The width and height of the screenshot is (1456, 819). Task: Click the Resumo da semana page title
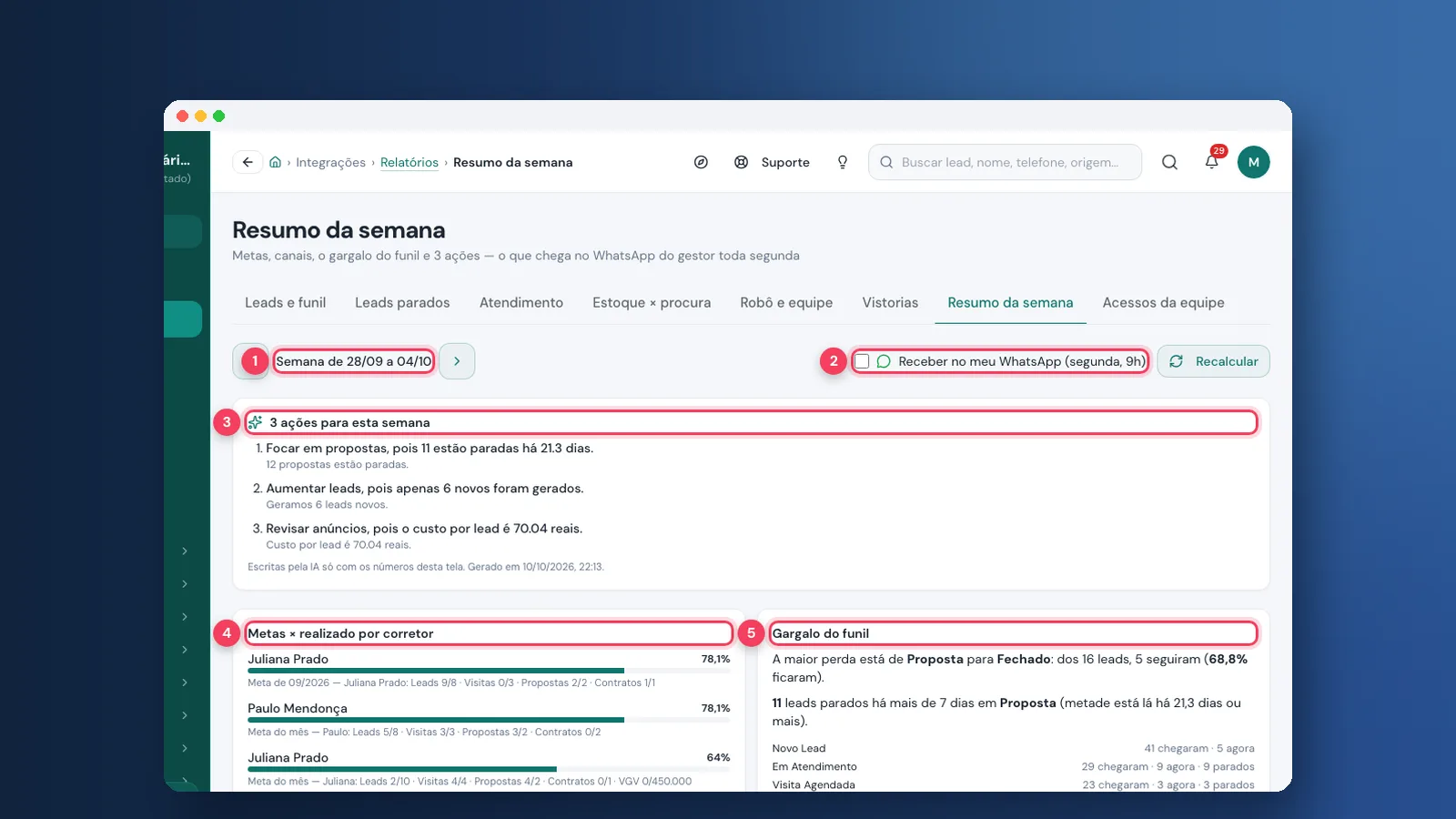(x=339, y=230)
